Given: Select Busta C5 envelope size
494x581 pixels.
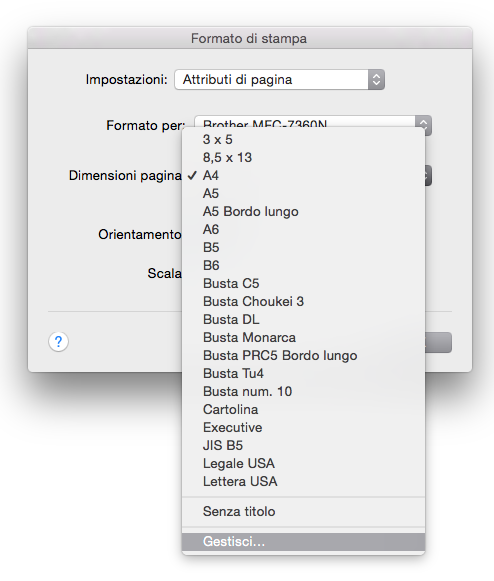Looking at the screenshot, I should (x=303, y=283).
